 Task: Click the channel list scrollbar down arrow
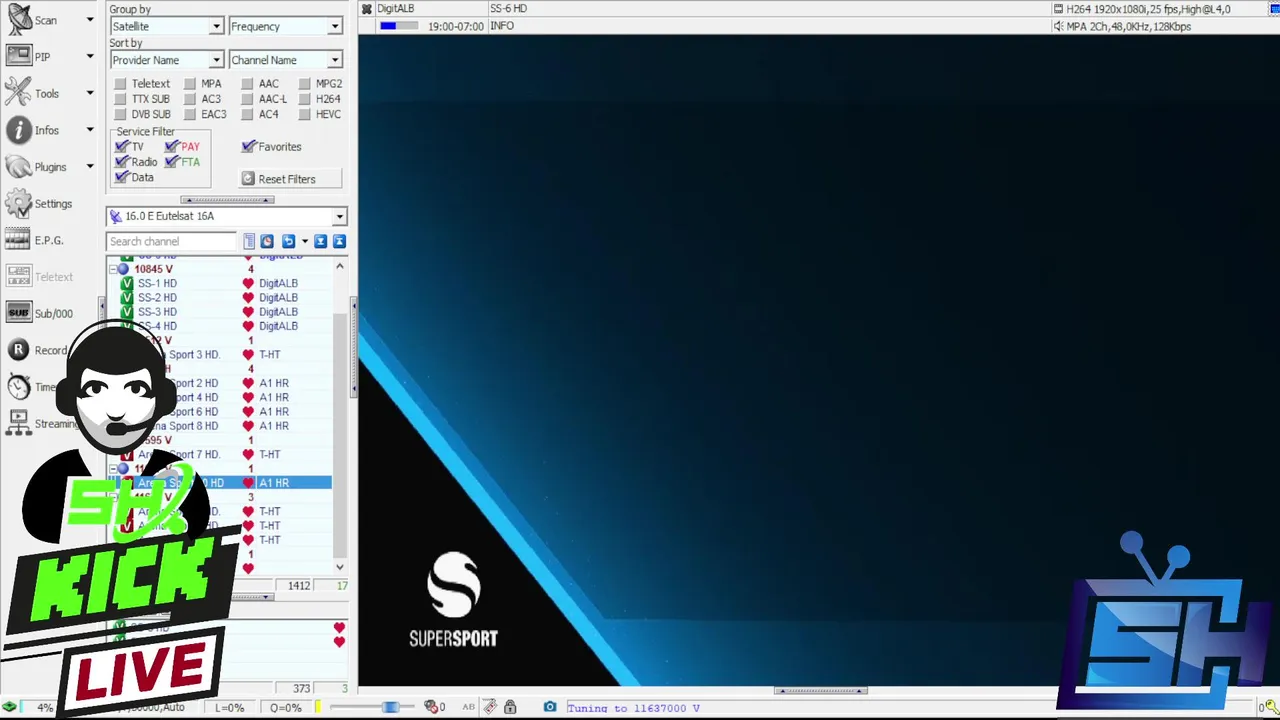pos(340,567)
